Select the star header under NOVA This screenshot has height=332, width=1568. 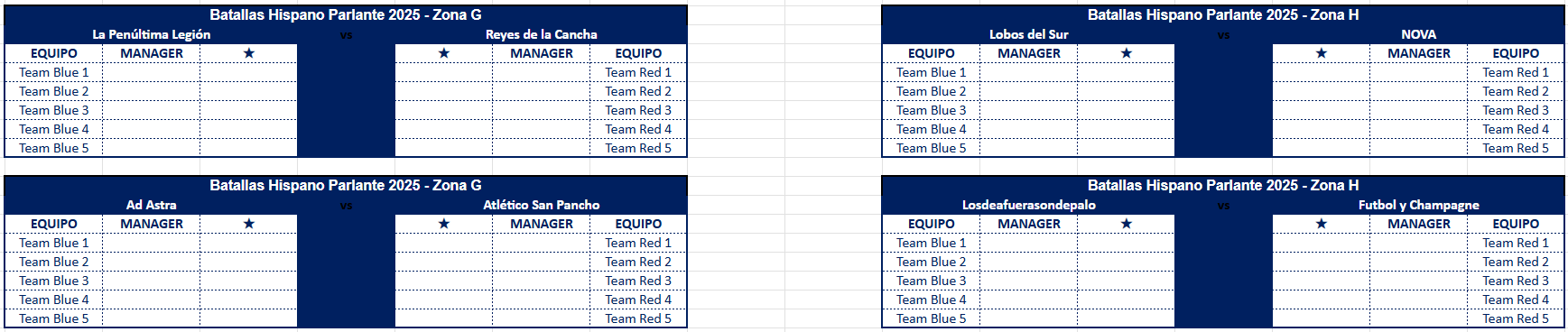pos(1321,53)
